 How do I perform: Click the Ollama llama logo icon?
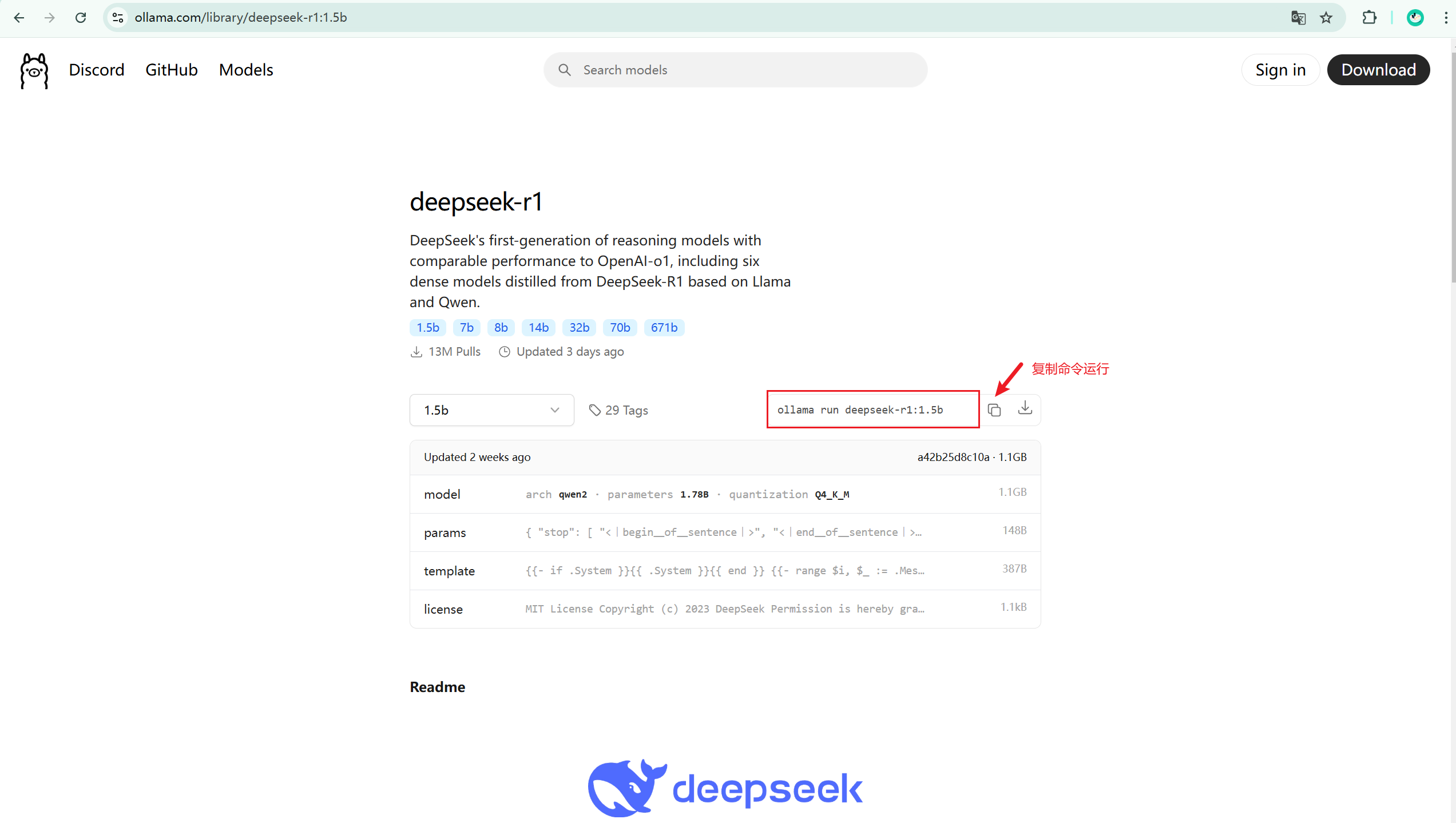[x=34, y=71]
